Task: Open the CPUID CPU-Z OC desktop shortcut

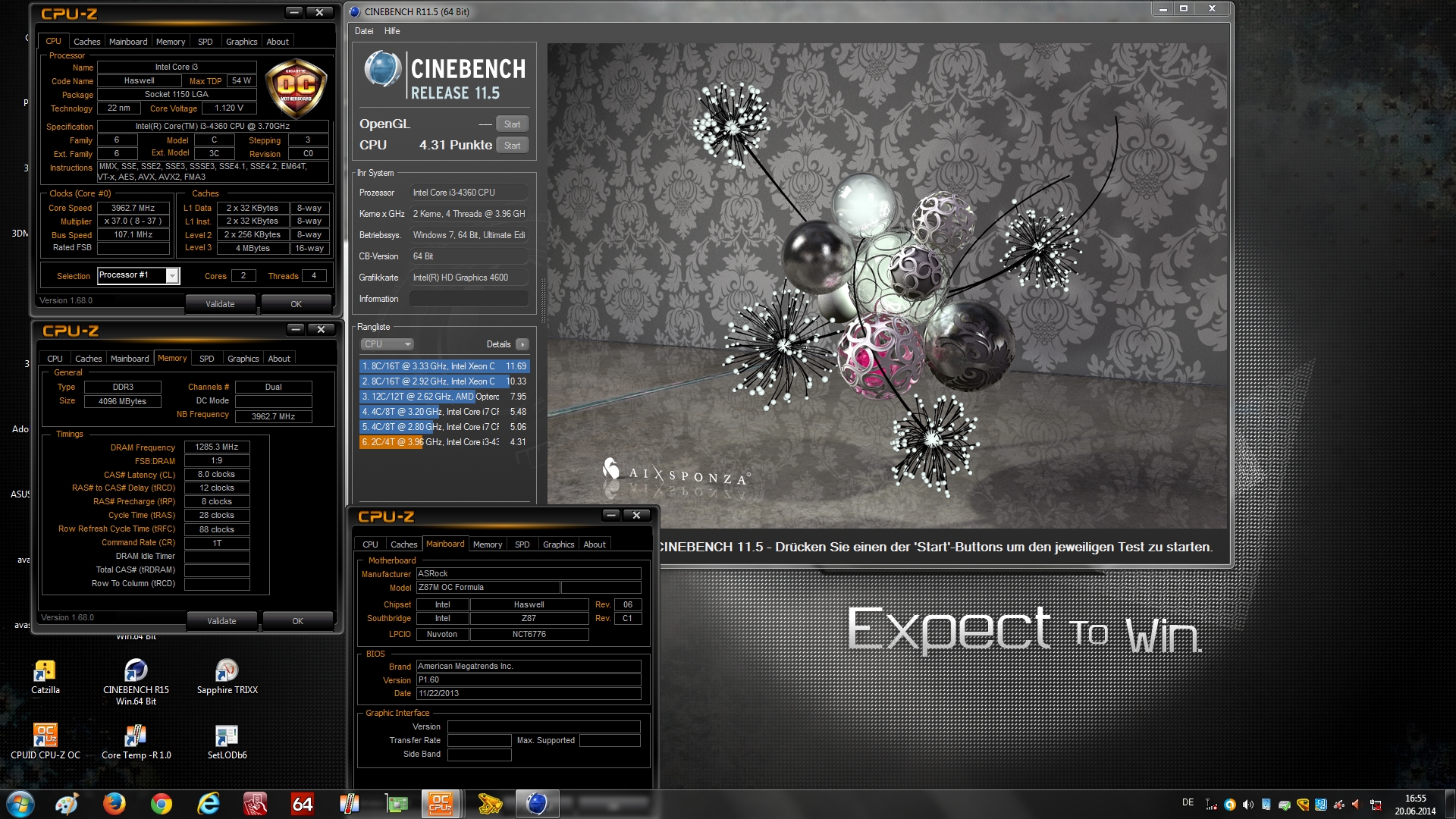Action: (45, 741)
